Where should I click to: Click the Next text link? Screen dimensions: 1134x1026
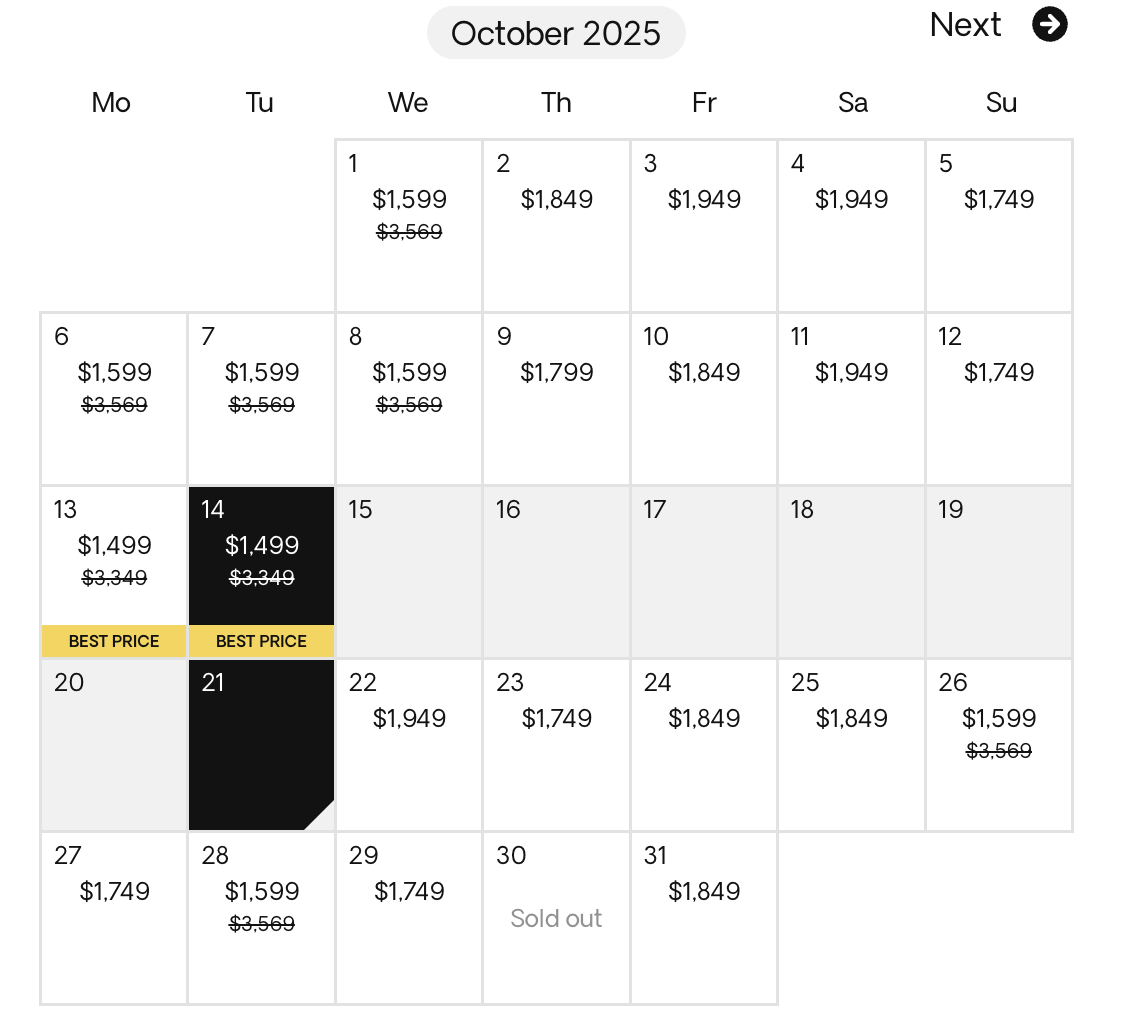point(965,25)
